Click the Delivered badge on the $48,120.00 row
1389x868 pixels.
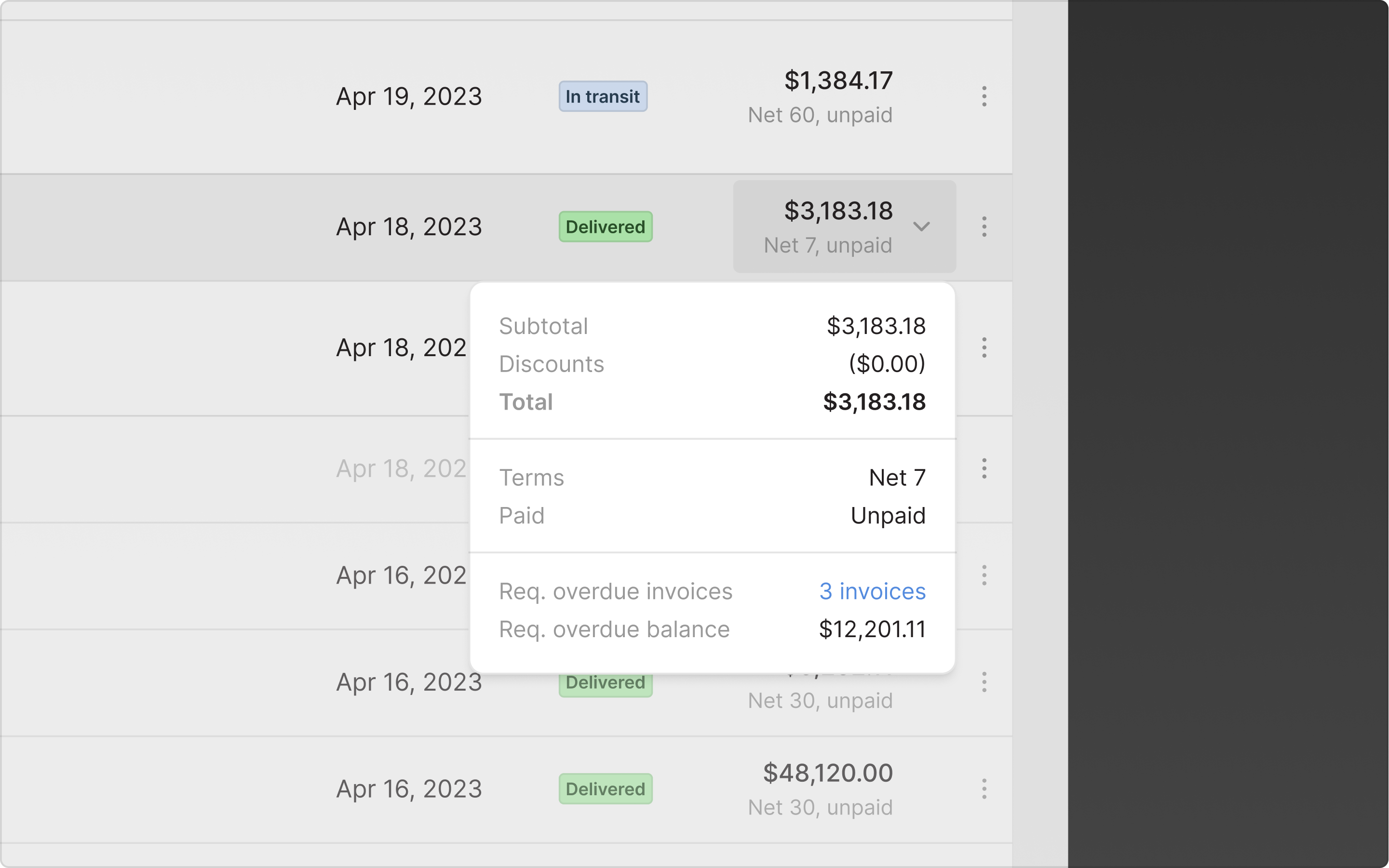pyautogui.click(x=605, y=788)
